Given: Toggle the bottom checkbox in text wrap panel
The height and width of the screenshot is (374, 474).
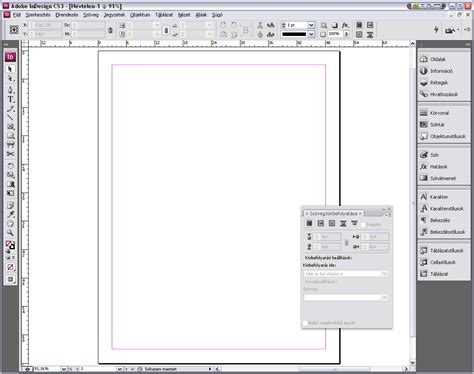Looking at the screenshot, I should pyautogui.click(x=305, y=323).
